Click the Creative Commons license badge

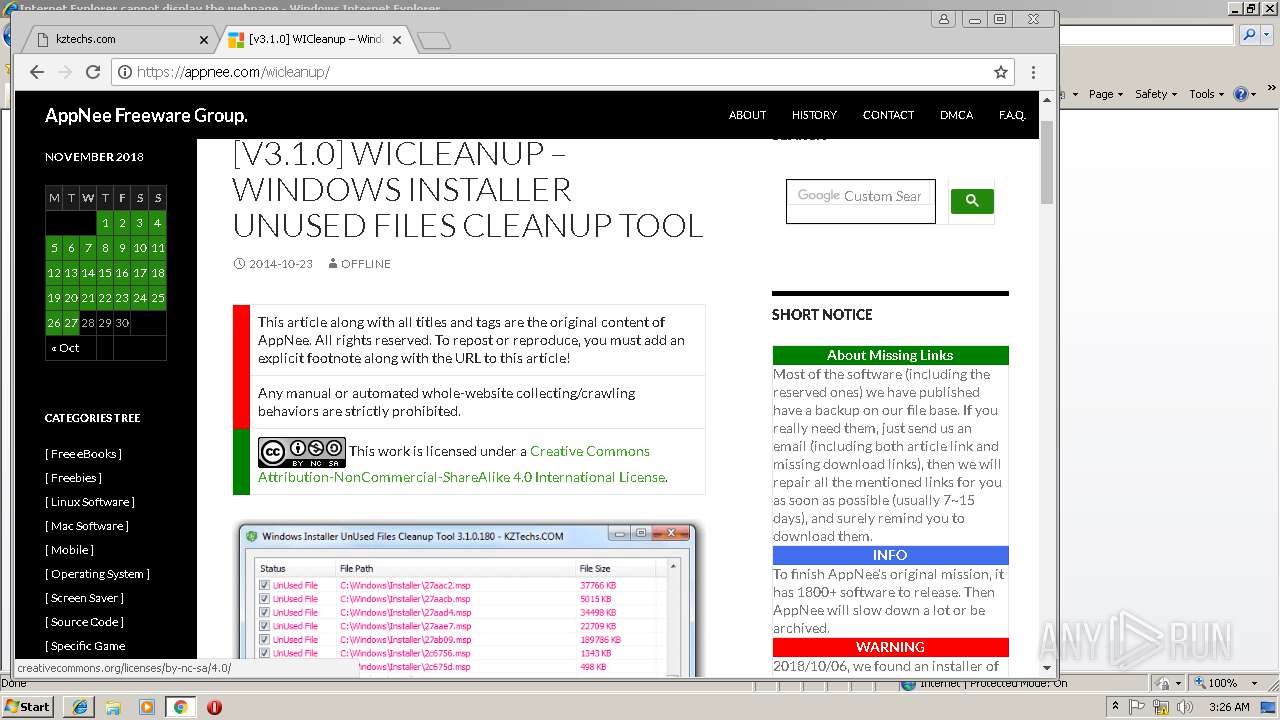[301, 452]
